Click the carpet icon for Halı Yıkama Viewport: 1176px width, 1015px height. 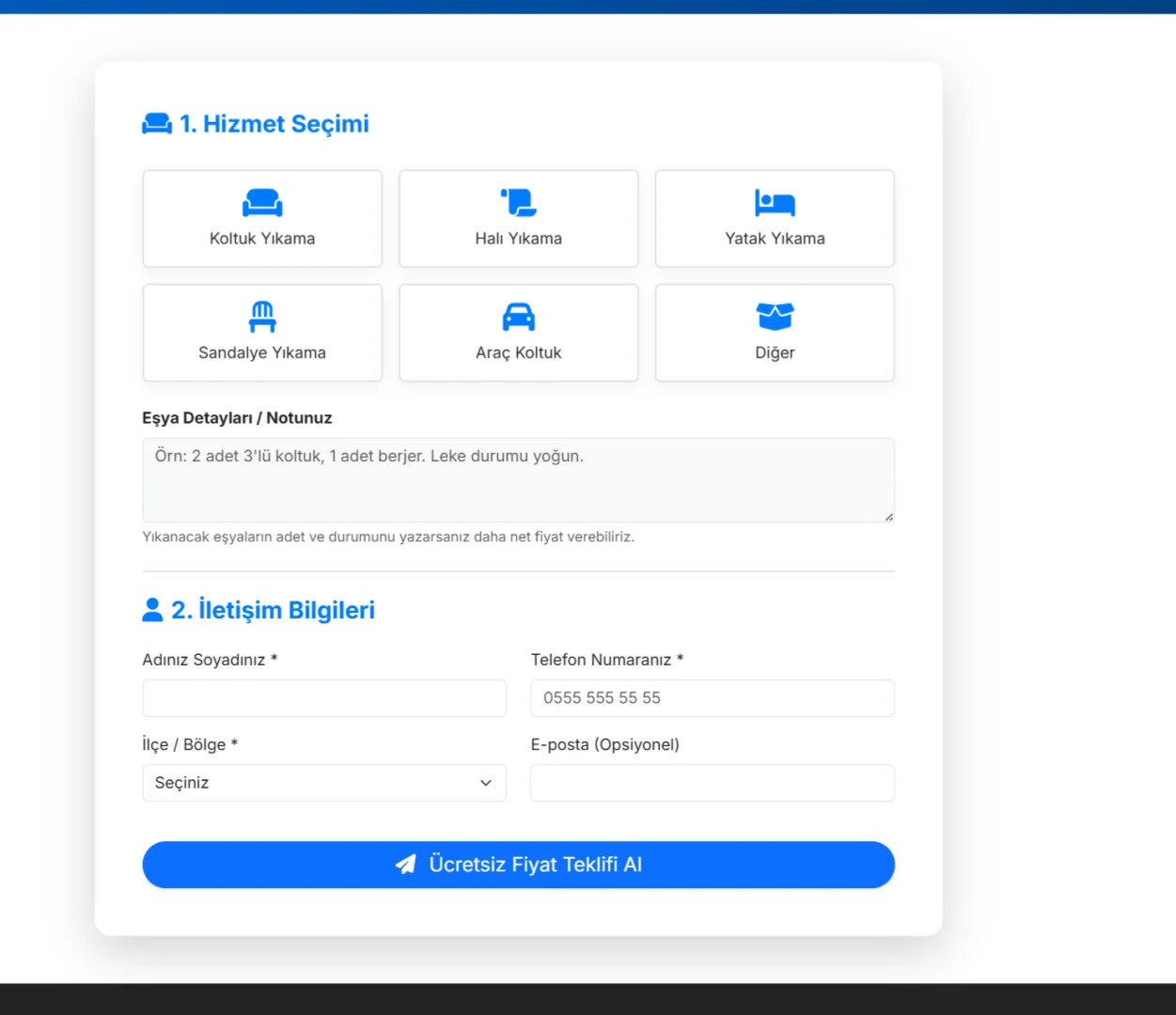518,202
